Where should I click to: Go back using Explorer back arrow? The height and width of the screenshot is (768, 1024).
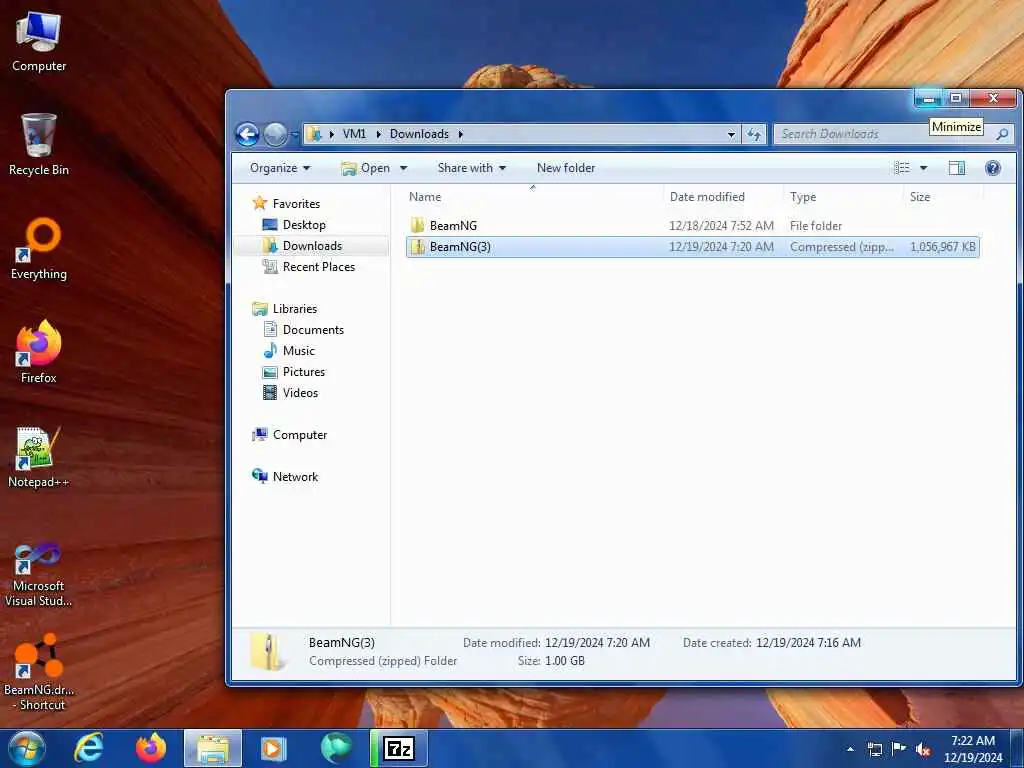(248, 135)
